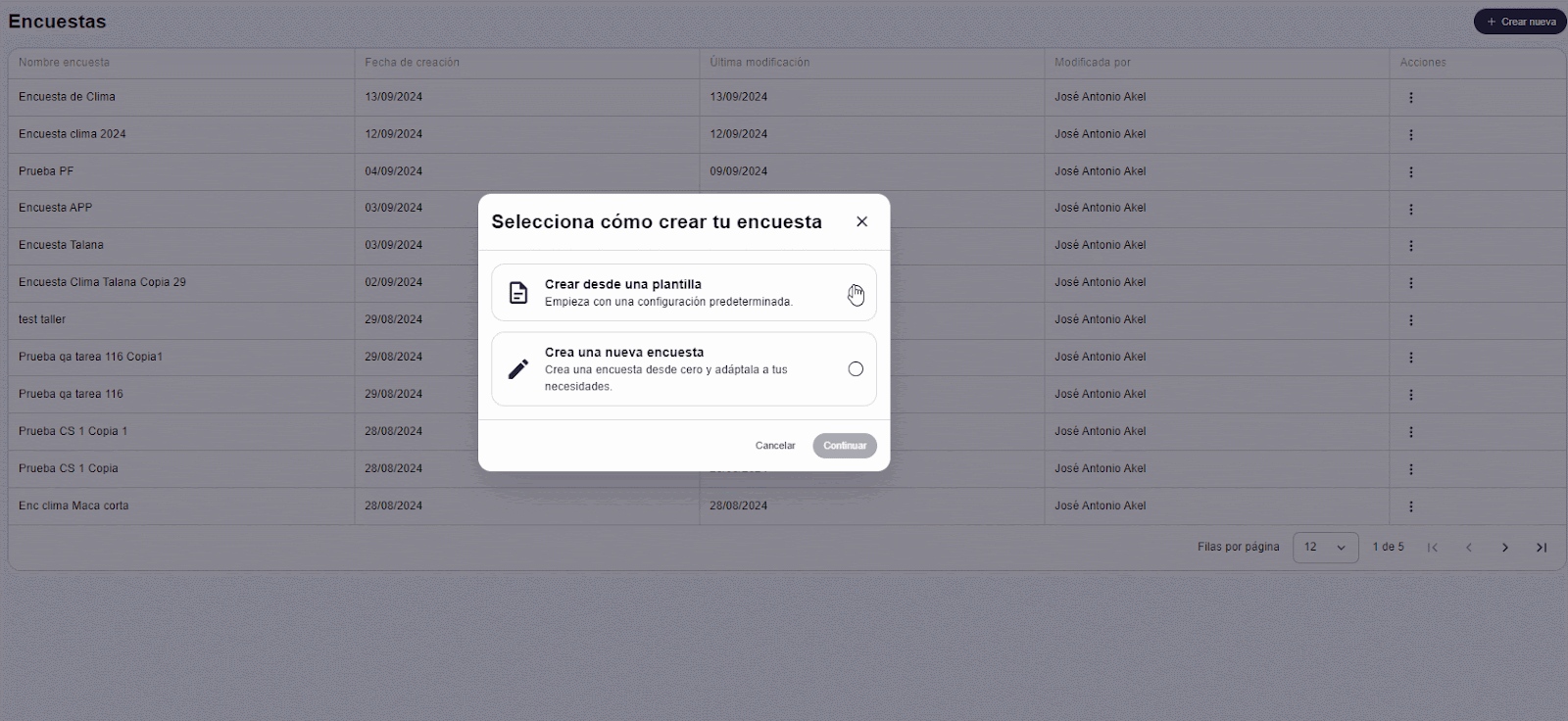This screenshot has height=721, width=1568.
Task: Open actions menu for Encuesta Talana
Action: pos(1411,246)
